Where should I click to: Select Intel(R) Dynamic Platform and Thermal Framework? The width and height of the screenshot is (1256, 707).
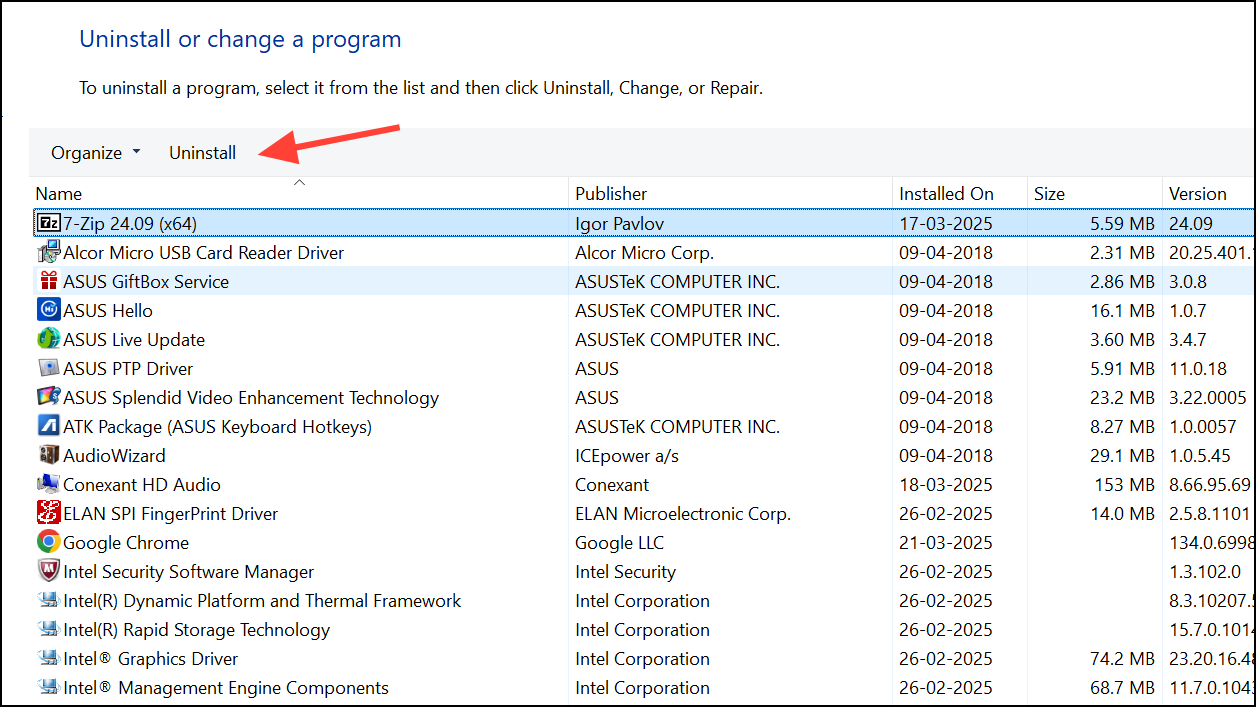pyautogui.click(x=643, y=600)
